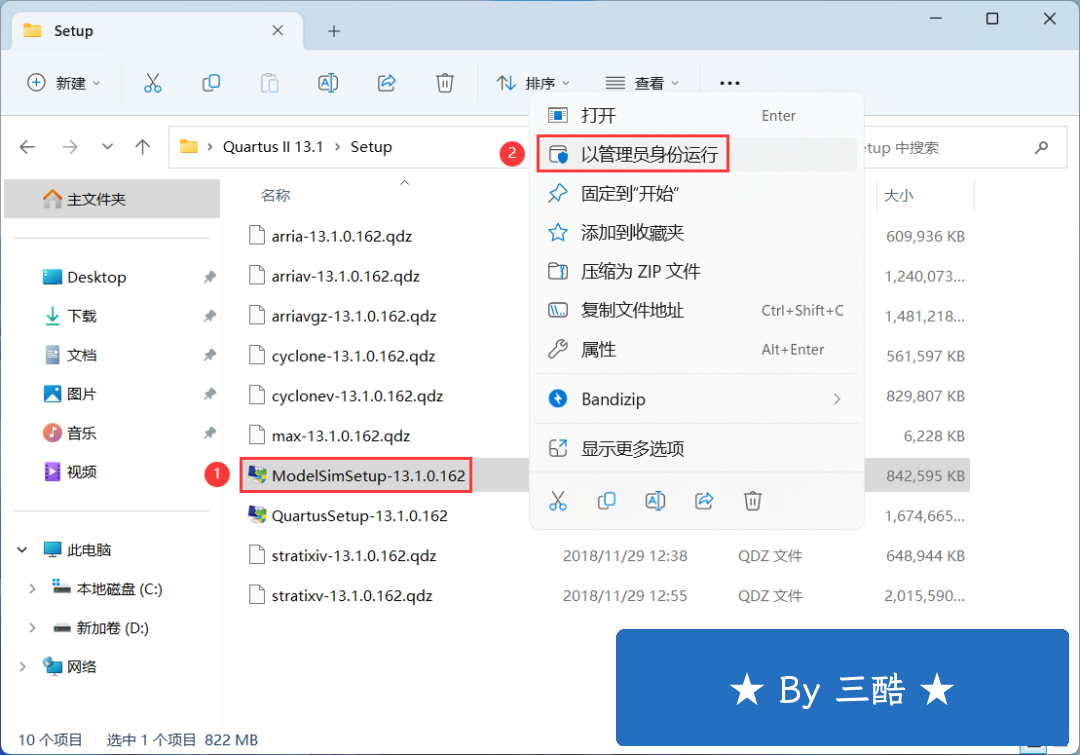Choose 属性 in the context menu
Image resolution: width=1080 pixels, height=755 pixels.
pyautogui.click(x=598, y=350)
